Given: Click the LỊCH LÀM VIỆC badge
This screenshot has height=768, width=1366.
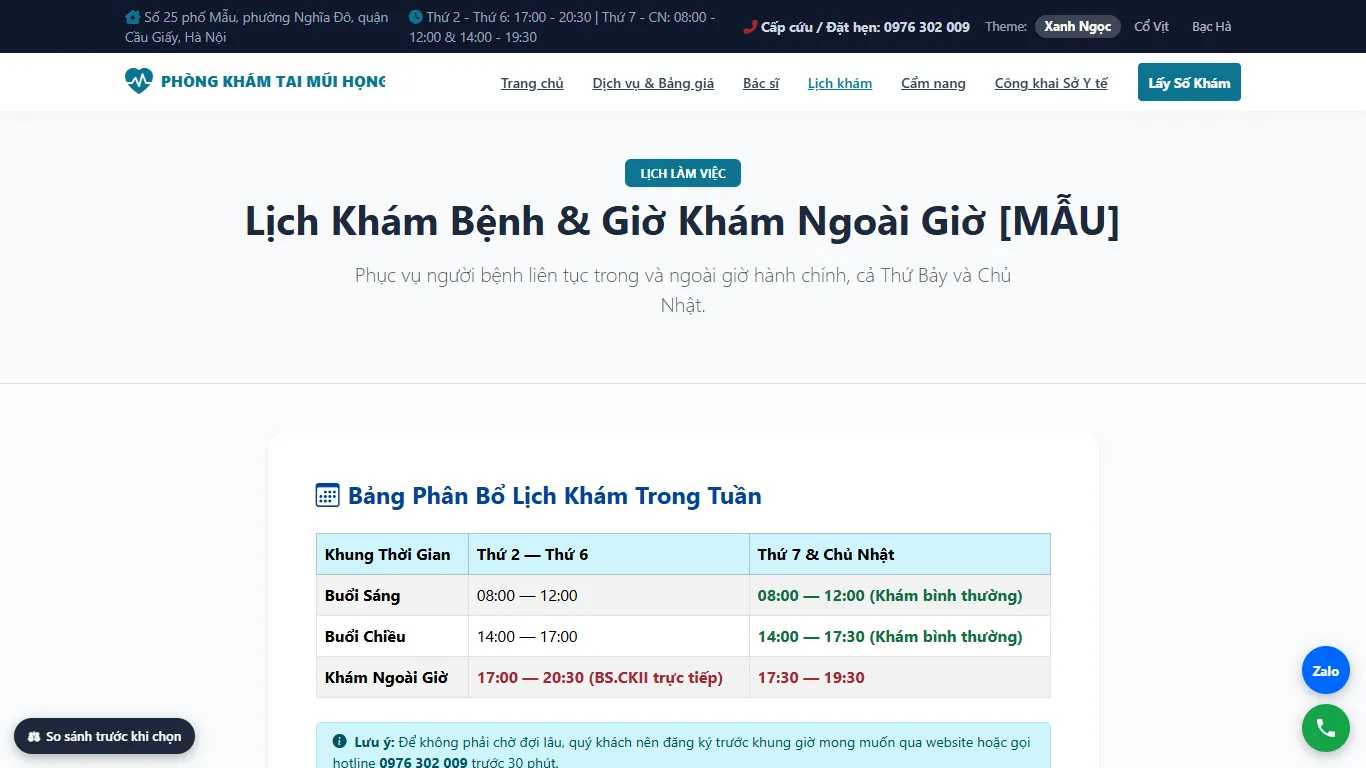Looking at the screenshot, I should pos(683,173).
